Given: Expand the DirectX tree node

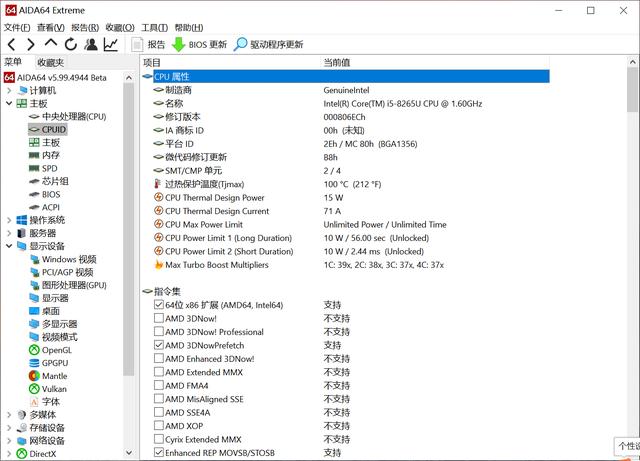Looking at the screenshot, I should pos(9,454).
